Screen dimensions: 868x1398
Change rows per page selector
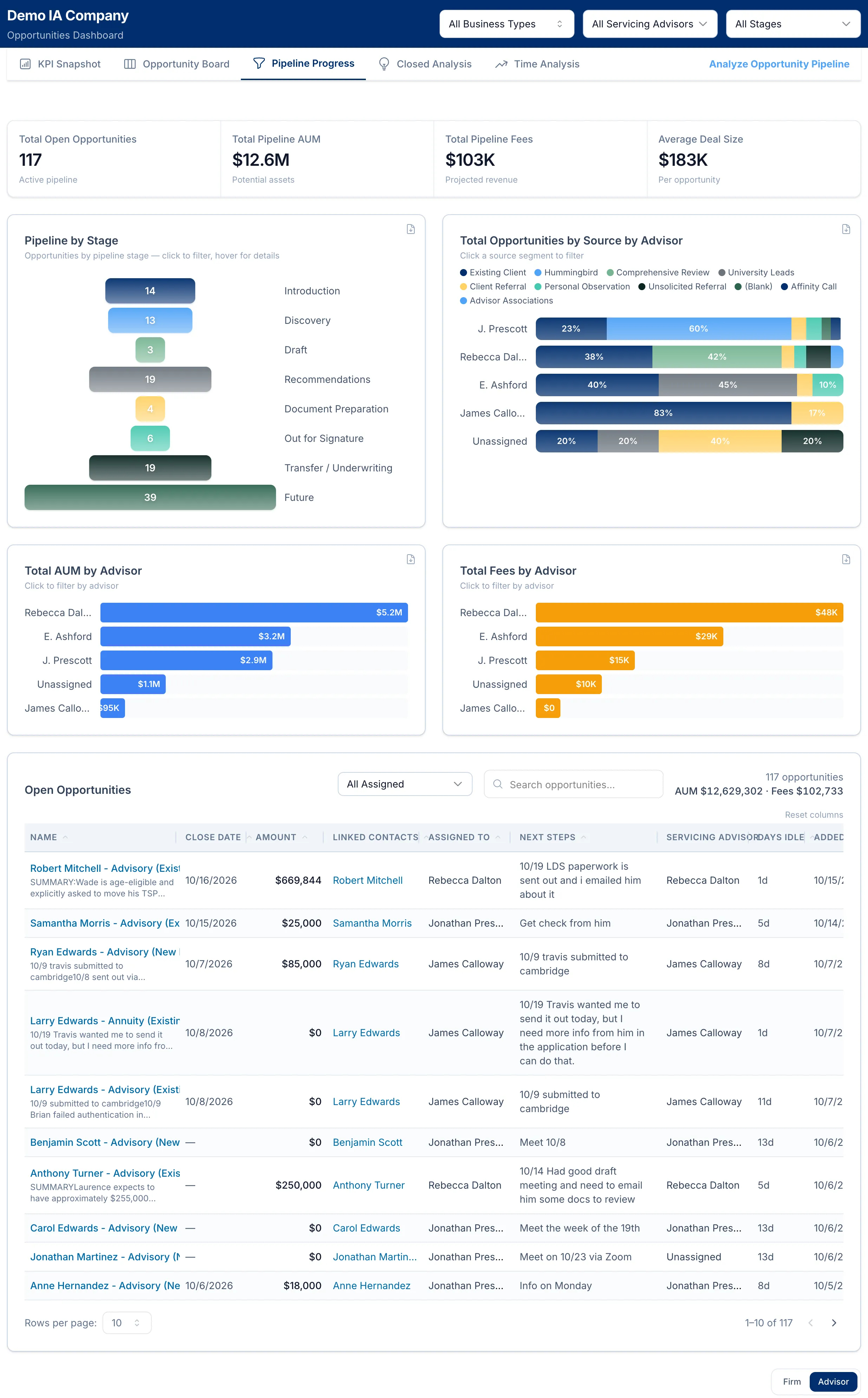coord(127,1323)
